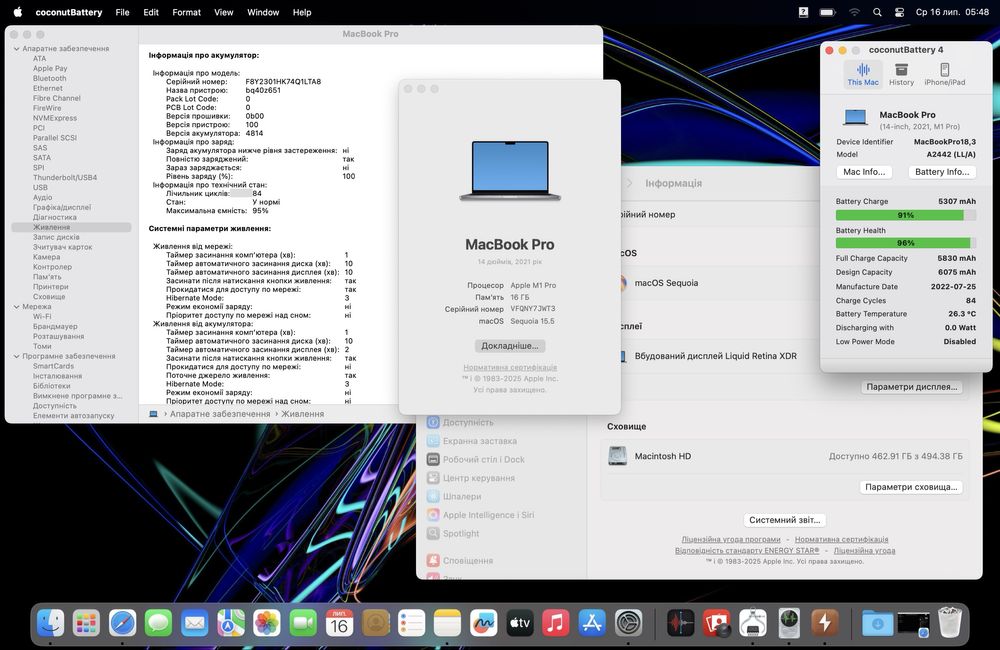Open the File menu
The width and height of the screenshot is (1000, 650).
pyautogui.click(x=122, y=12)
